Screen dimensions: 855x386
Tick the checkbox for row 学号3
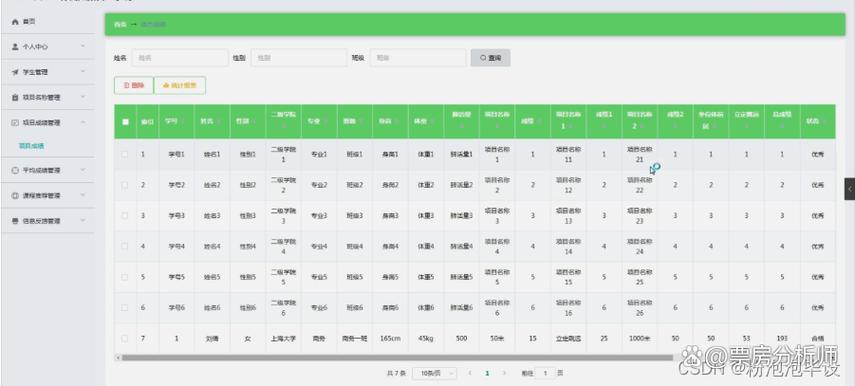tap(125, 215)
